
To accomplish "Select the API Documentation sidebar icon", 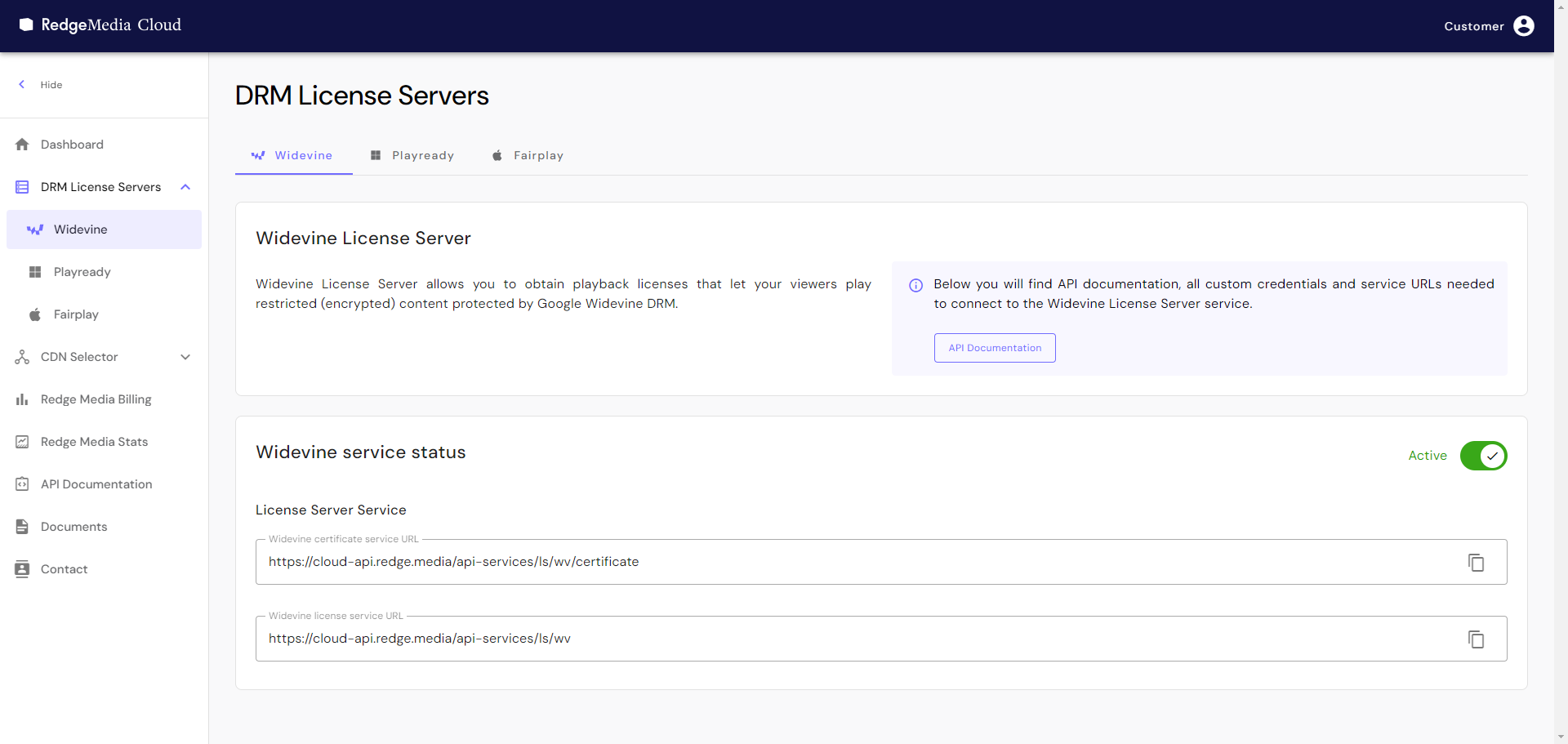I will point(21,484).
